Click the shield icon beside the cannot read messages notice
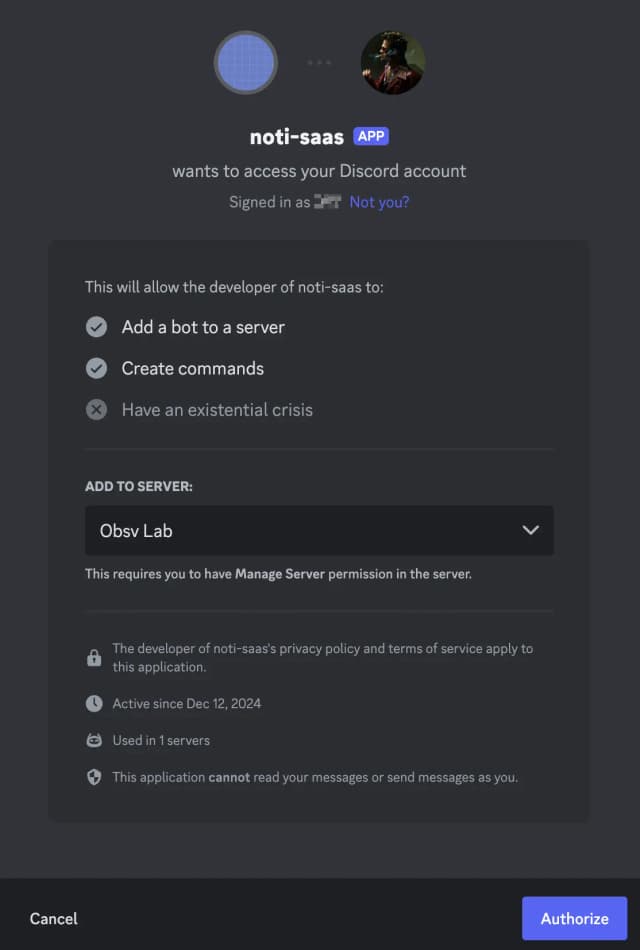Image resolution: width=640 pixels, height=950 pixels. pyautogui.click(x=93, y=777)
